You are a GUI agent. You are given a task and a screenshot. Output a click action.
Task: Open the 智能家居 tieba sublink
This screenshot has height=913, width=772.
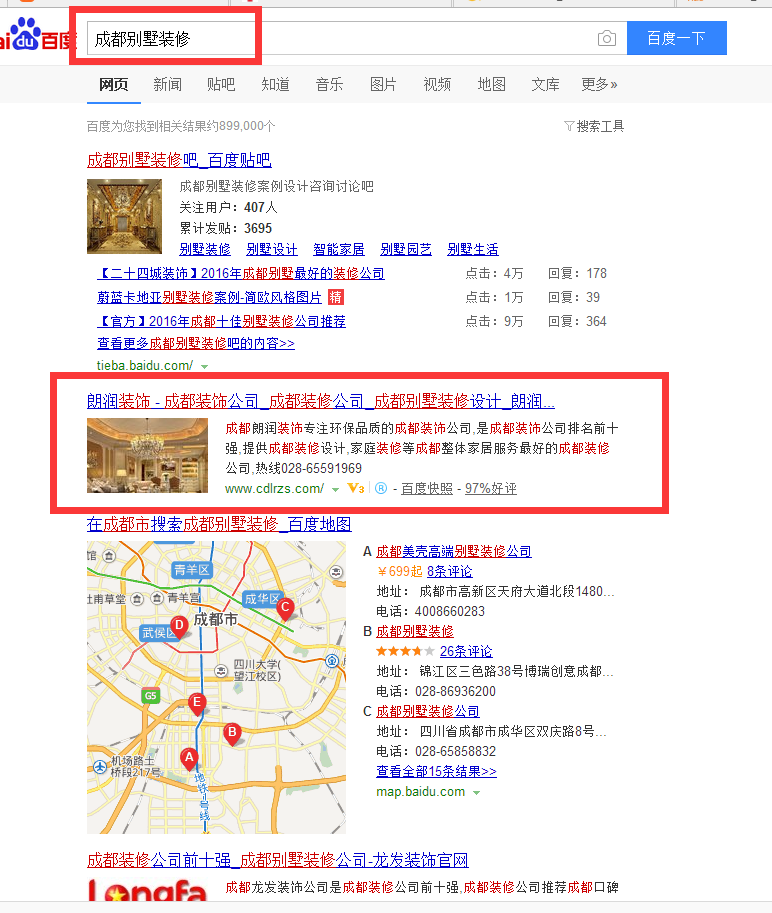(x=339, y=249)
